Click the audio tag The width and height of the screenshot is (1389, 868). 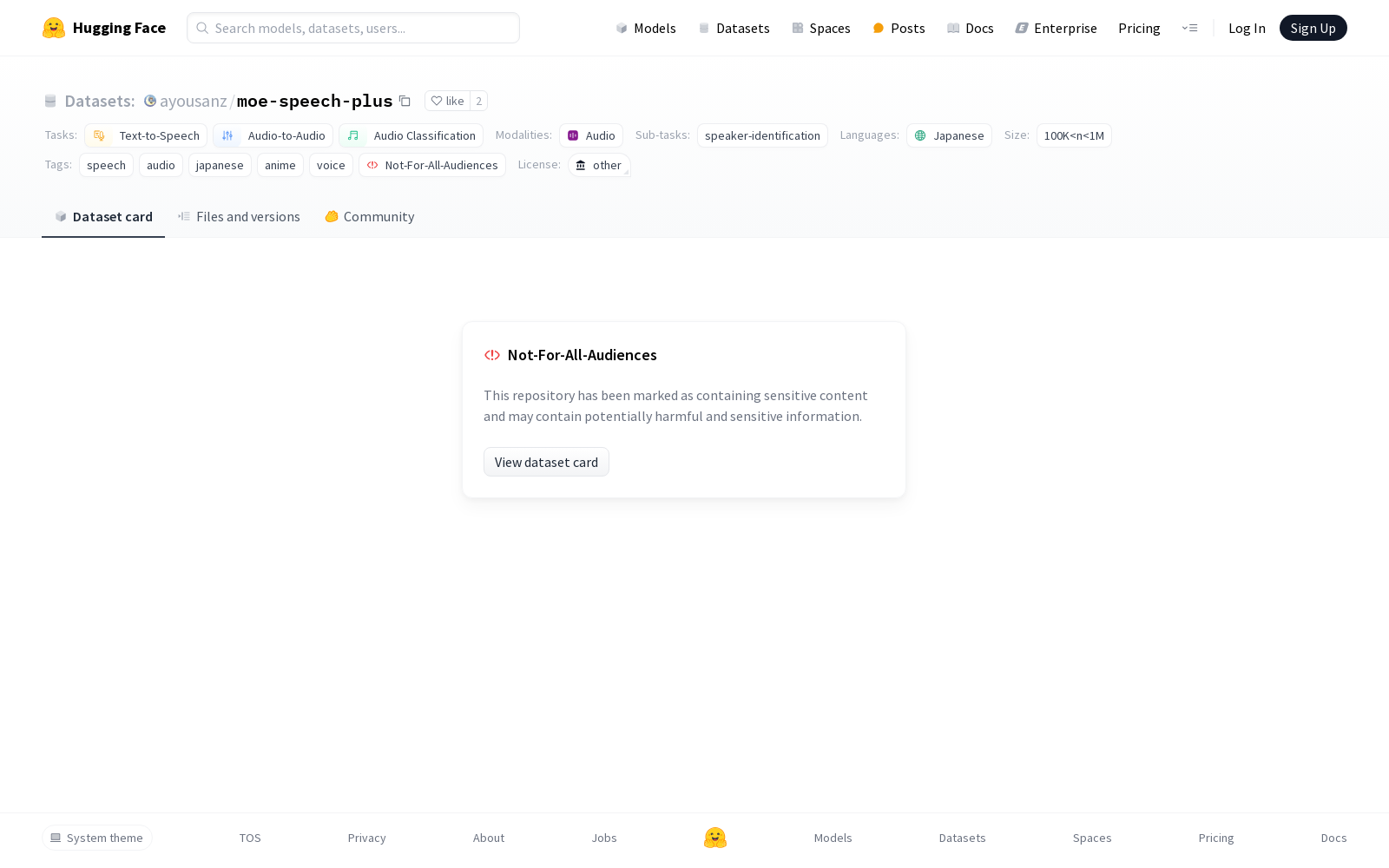161,165
